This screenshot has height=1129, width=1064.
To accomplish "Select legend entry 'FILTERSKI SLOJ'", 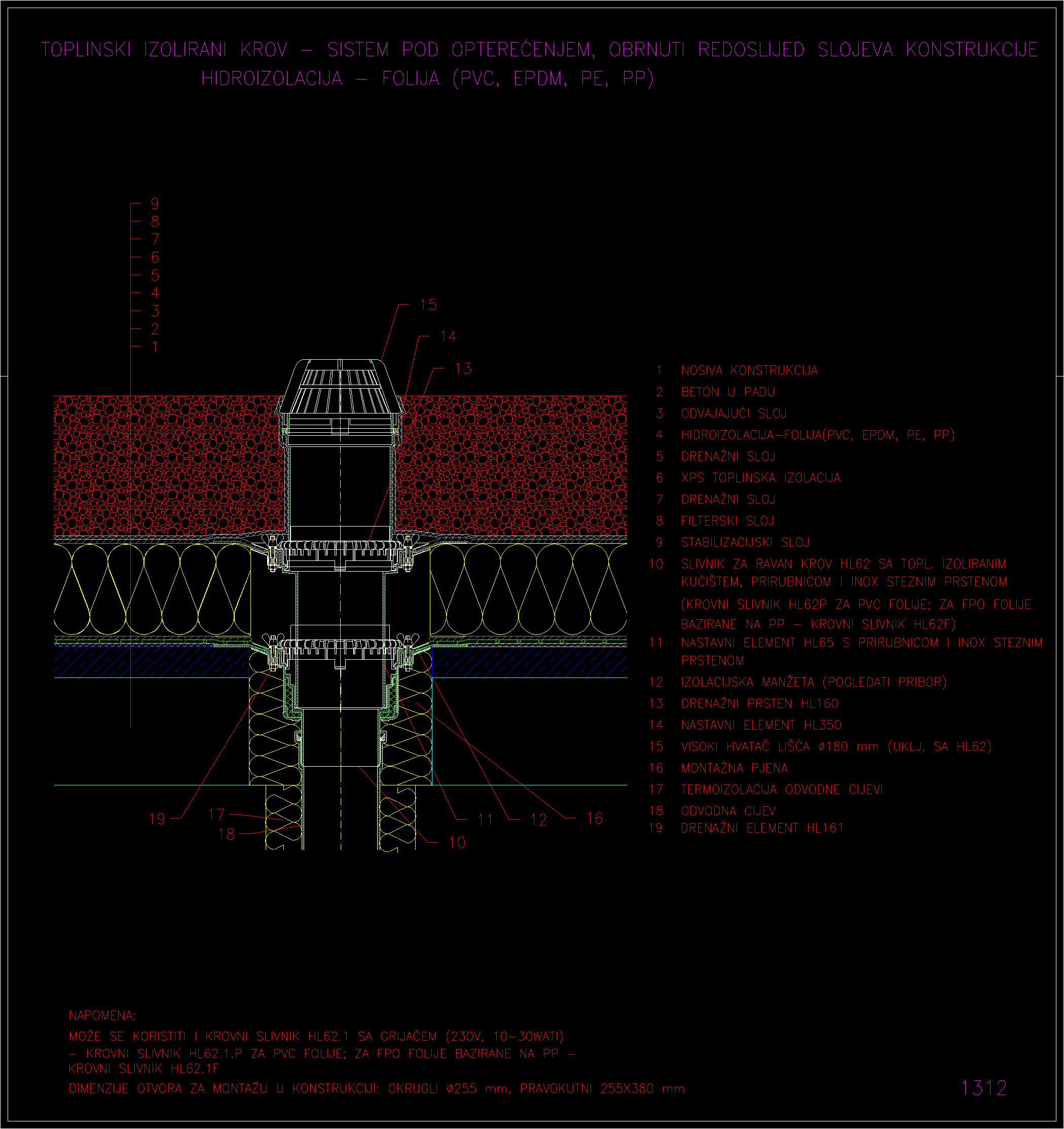I will (x=728, y=521).
